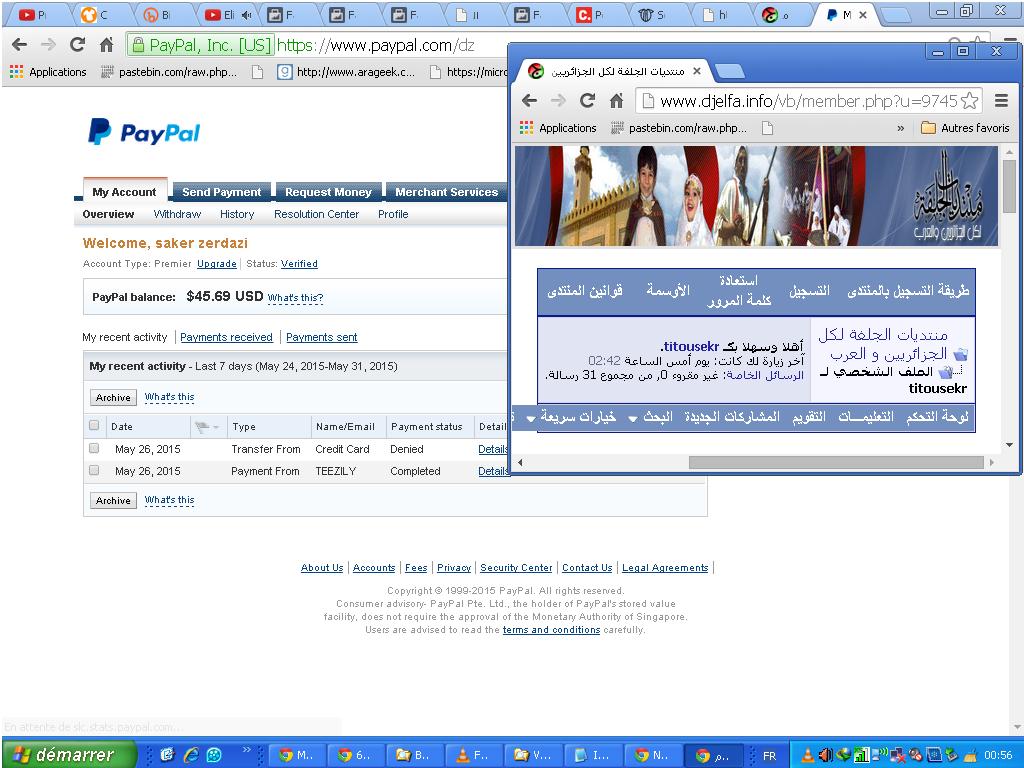Open the arageek.com bookmark
Viewport: 1024px width, 768px height.
[x=346, y=72]
